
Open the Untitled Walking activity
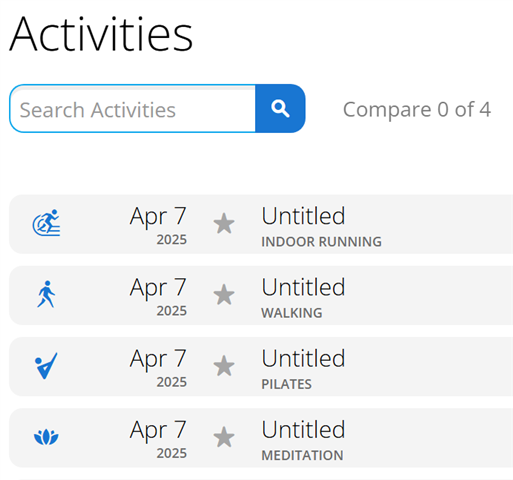tap(303, 287)
